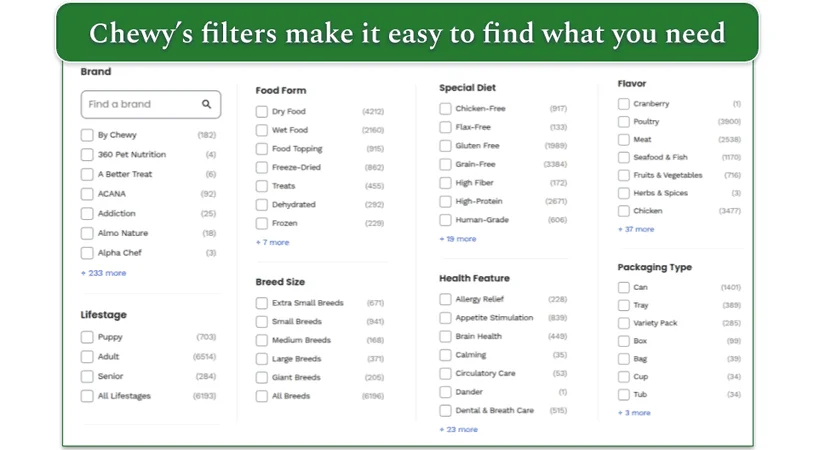Screen dimensions: 814x450
Task: Check the Puppy lifestage checkbox
Action: [87, 337]
